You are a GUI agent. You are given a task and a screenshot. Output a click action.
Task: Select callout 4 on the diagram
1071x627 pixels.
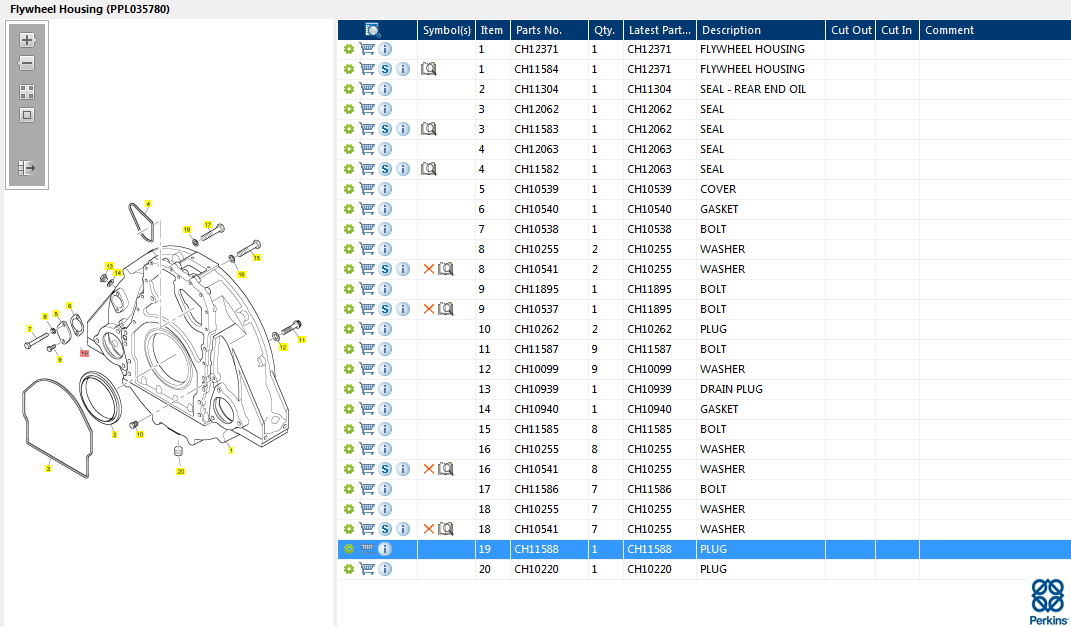tap(148, 204)
